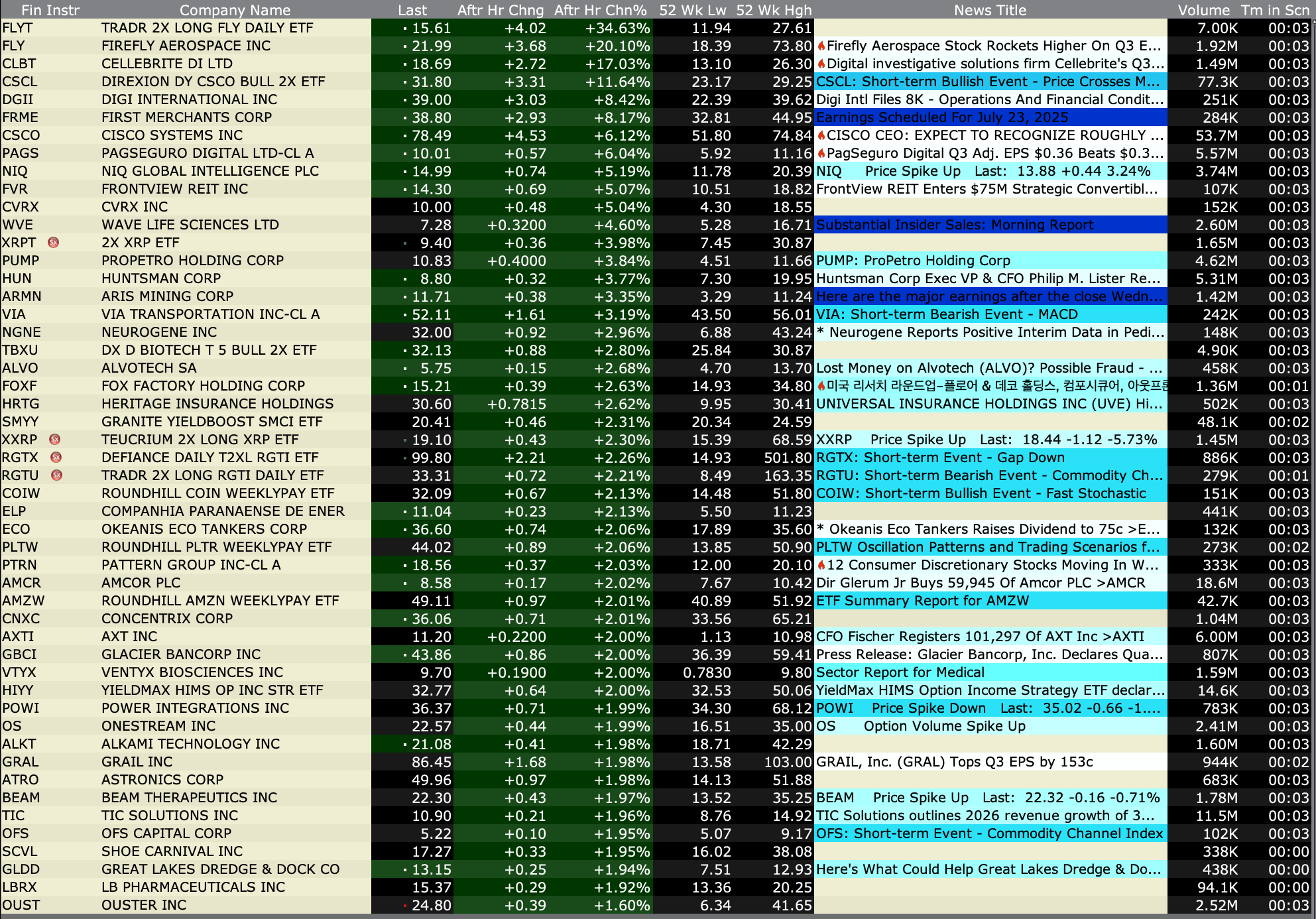Click flame icon on 12 Consumer Discretionary news
Viewport: 1316px width, 919px height.
click(821, 565)
